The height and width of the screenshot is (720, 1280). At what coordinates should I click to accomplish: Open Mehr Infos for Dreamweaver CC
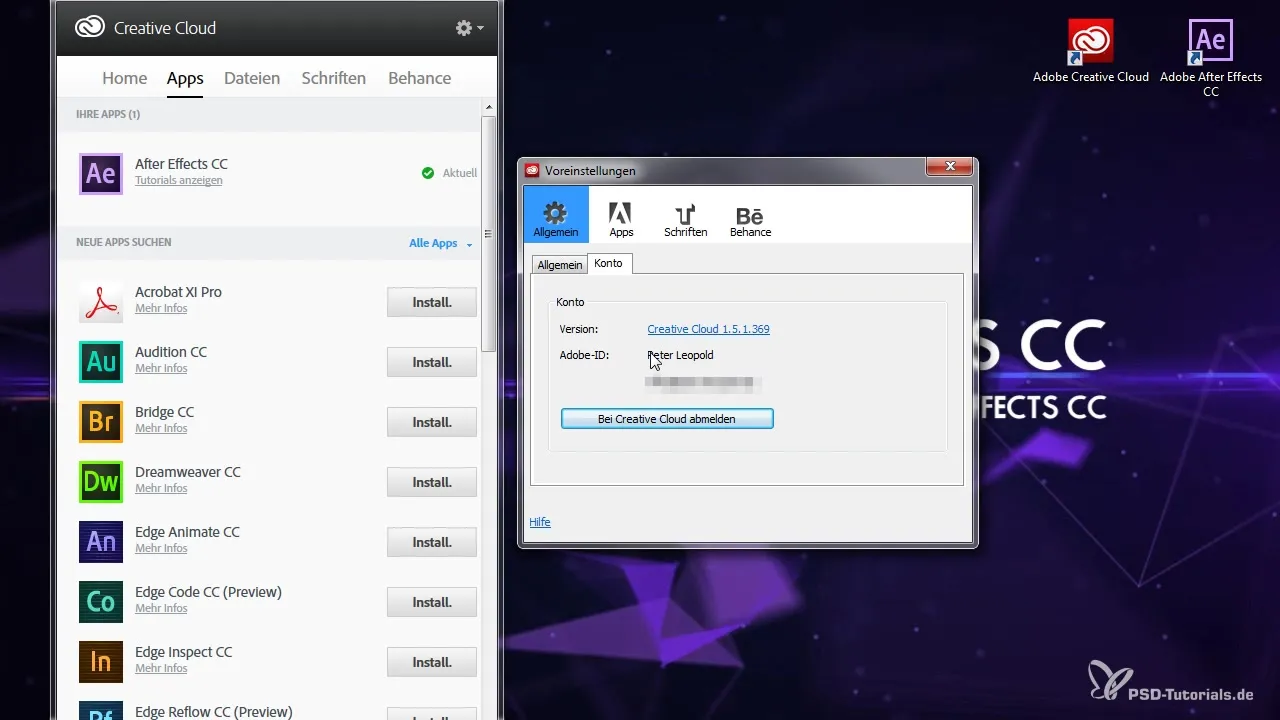[x=161, y=489]
